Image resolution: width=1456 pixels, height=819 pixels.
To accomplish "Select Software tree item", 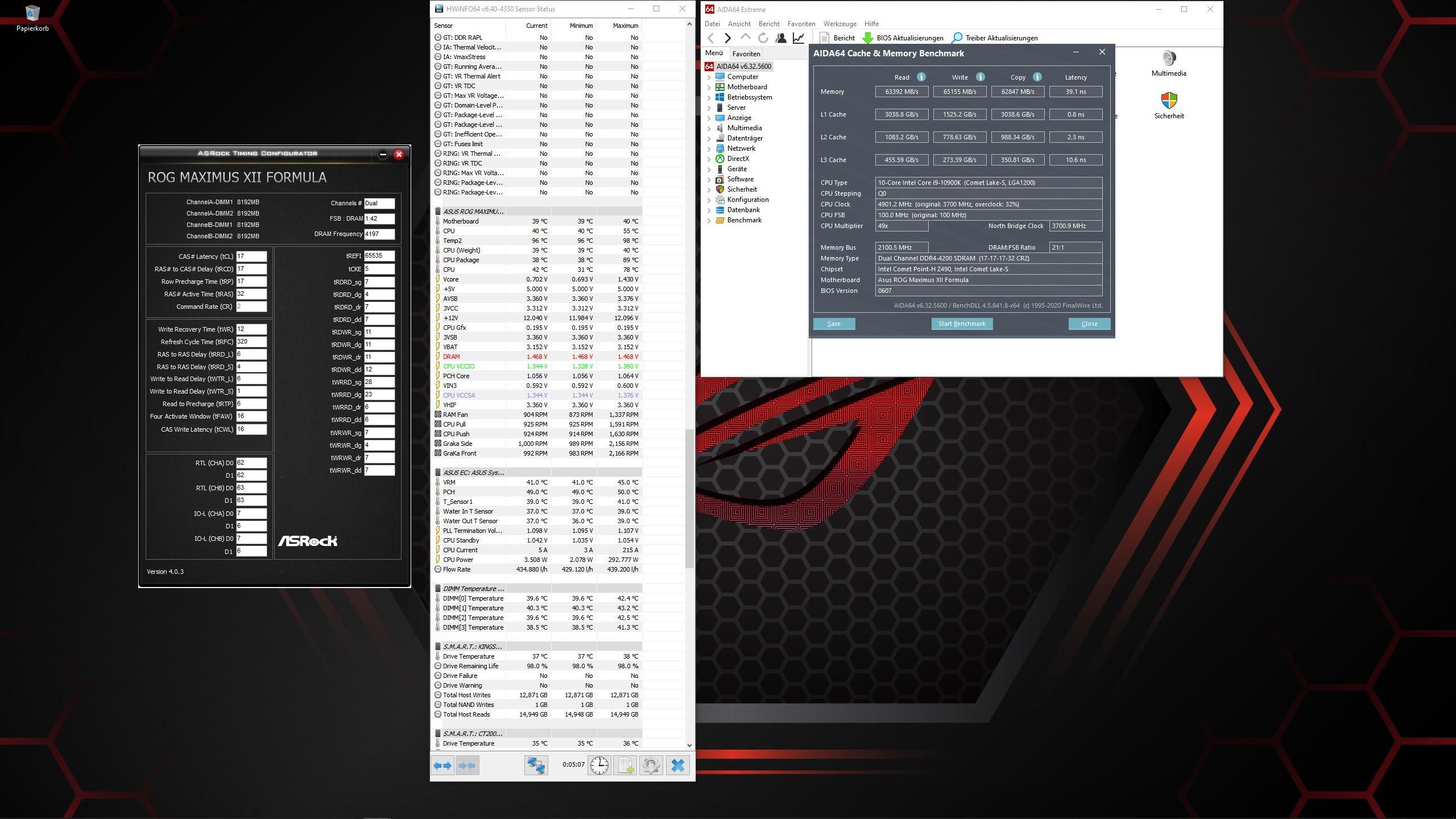I will 740,179.
